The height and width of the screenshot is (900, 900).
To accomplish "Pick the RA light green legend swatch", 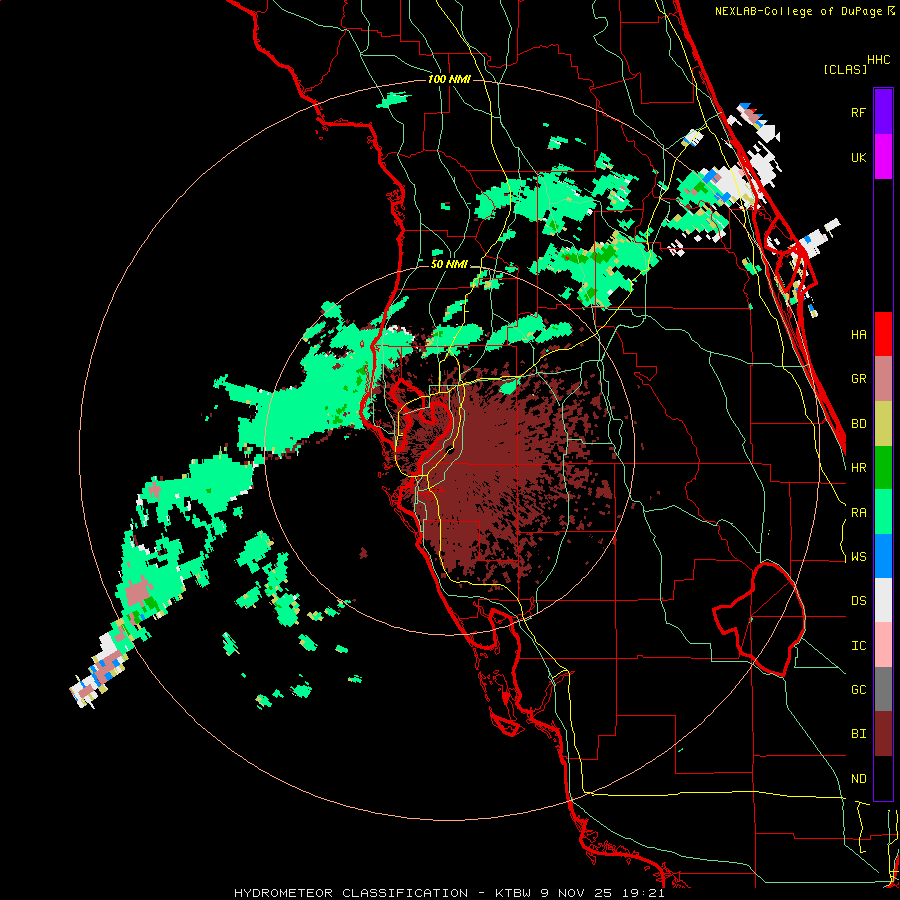I will point(883,512).
